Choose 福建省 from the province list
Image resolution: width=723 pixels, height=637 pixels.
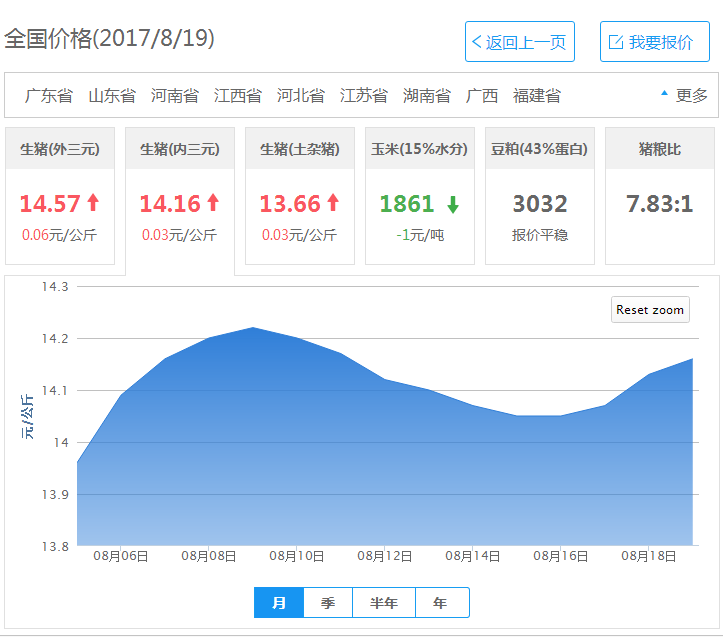(537, 96)
